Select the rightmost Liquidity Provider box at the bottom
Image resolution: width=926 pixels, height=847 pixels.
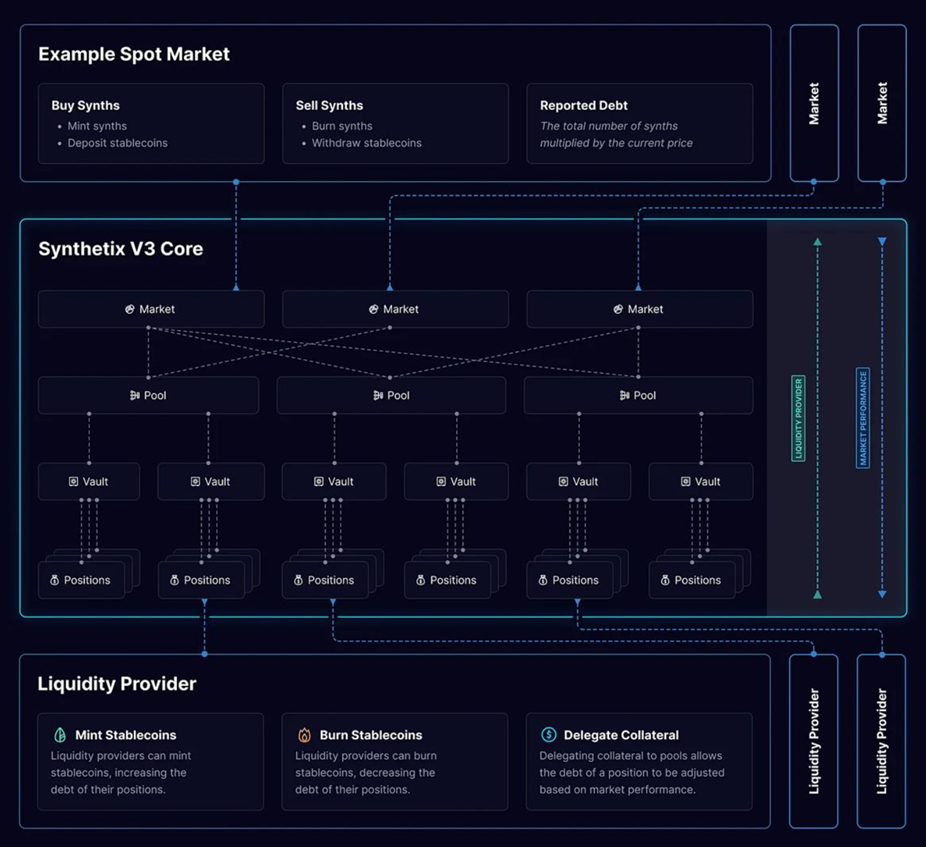click(x=882, y=741)
